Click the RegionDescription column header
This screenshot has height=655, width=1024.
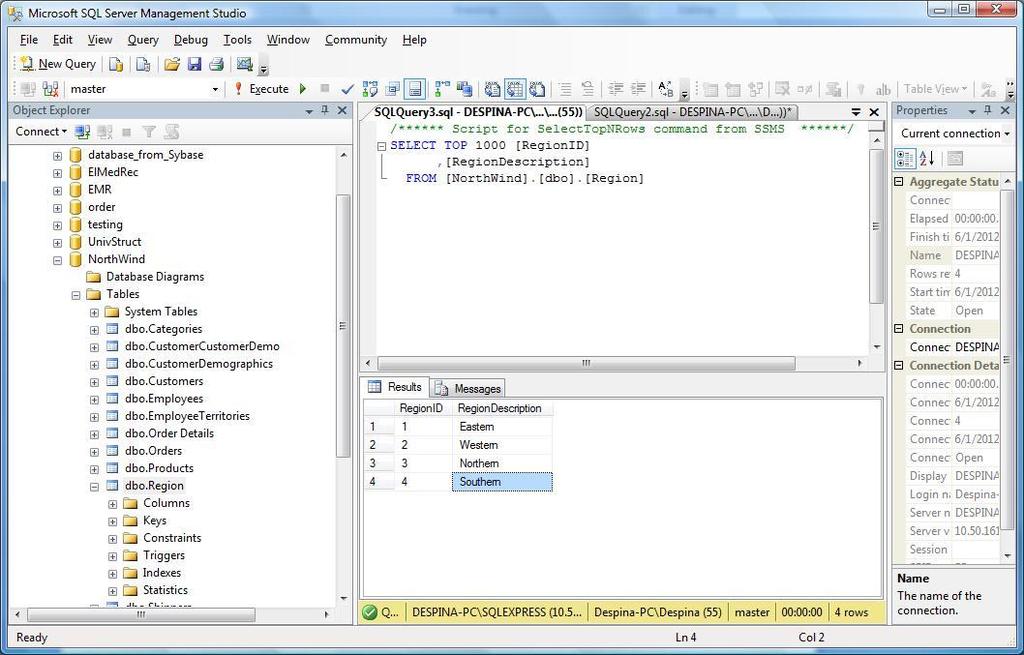[x=502, y=408]
